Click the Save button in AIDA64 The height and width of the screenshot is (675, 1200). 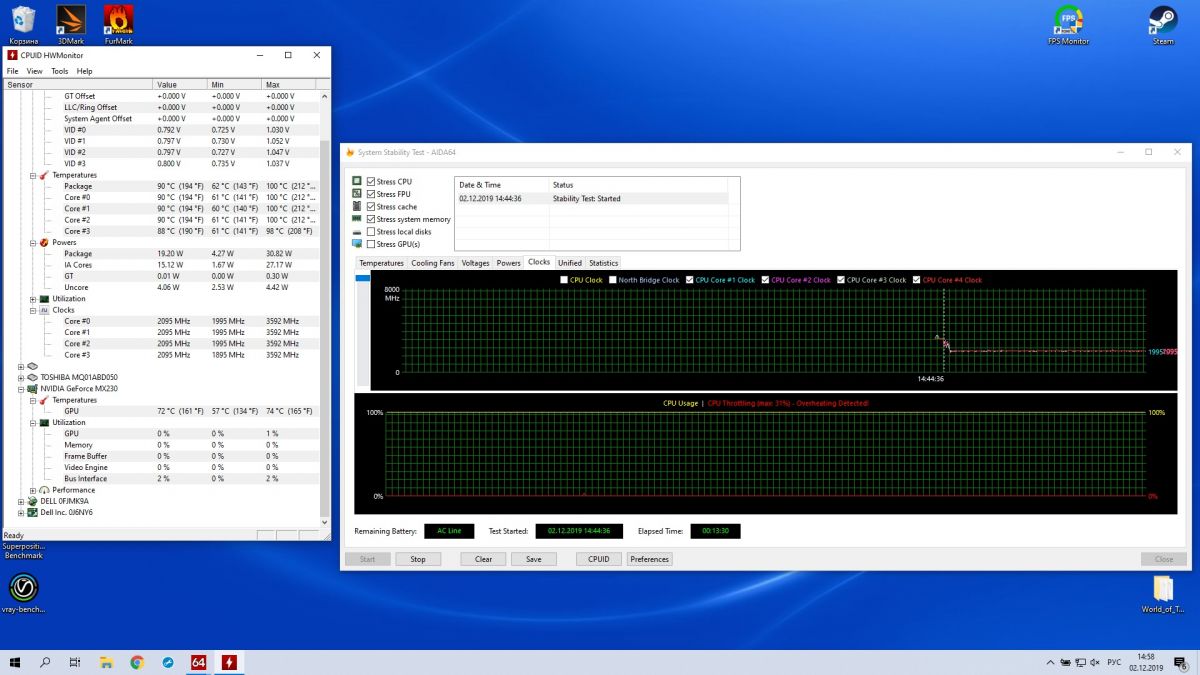pyautogui.click(x=533, y=559)
